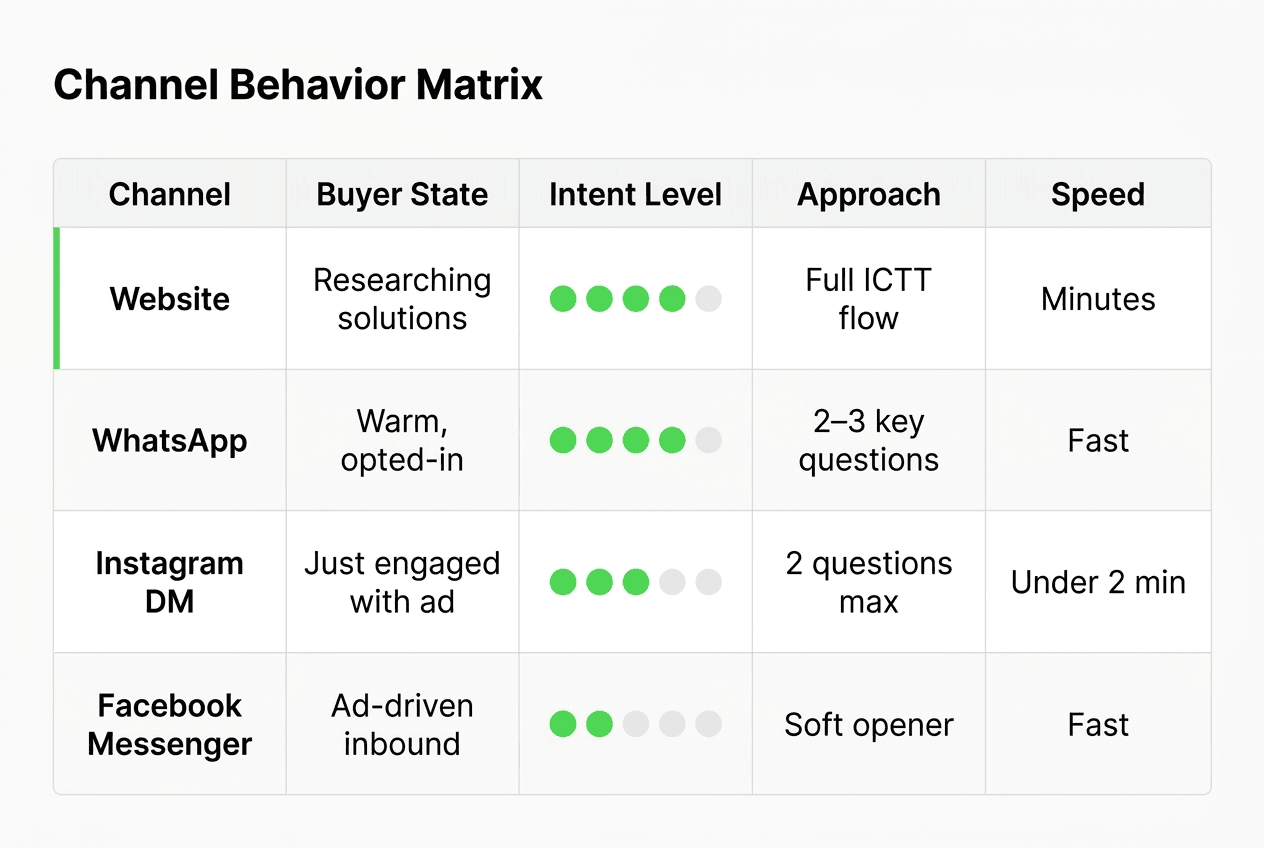This screenshot has height=848, width=1264.
Task: Select the Approach column header
Action: coord(869,194)
